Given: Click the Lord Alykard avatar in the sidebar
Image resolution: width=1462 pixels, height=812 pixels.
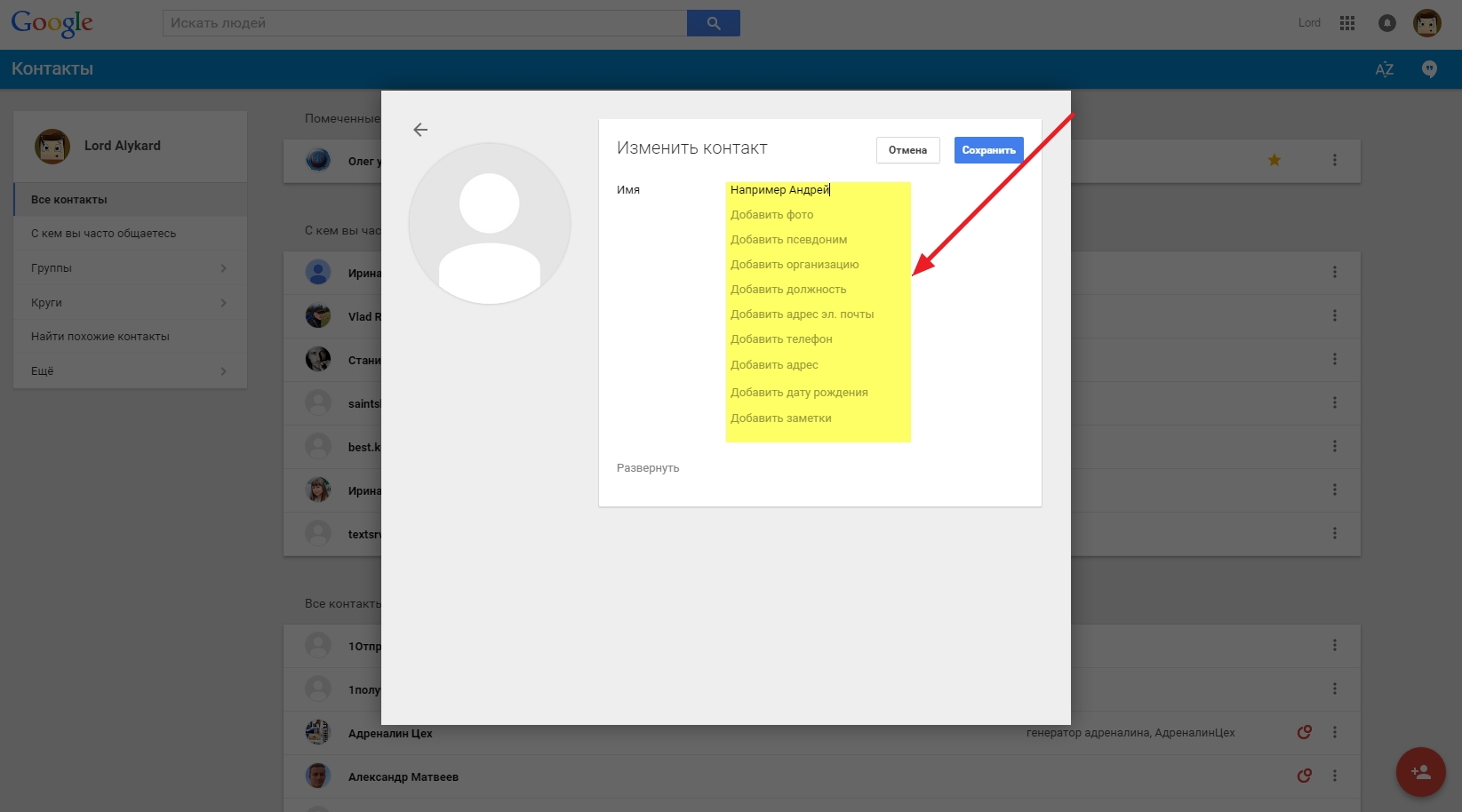Looking at the screenshot, I should pos(52,147).
